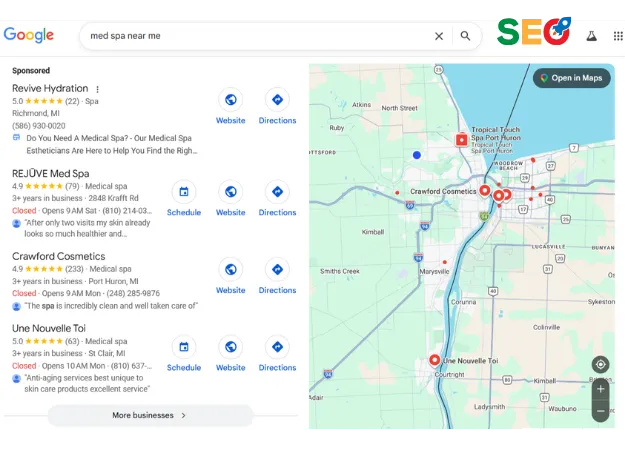Image resolution: width=625 pixels, height=450 pixels.
Task: Open Schedule for Une Nouvelle Toi
Action: pos(184,347)
